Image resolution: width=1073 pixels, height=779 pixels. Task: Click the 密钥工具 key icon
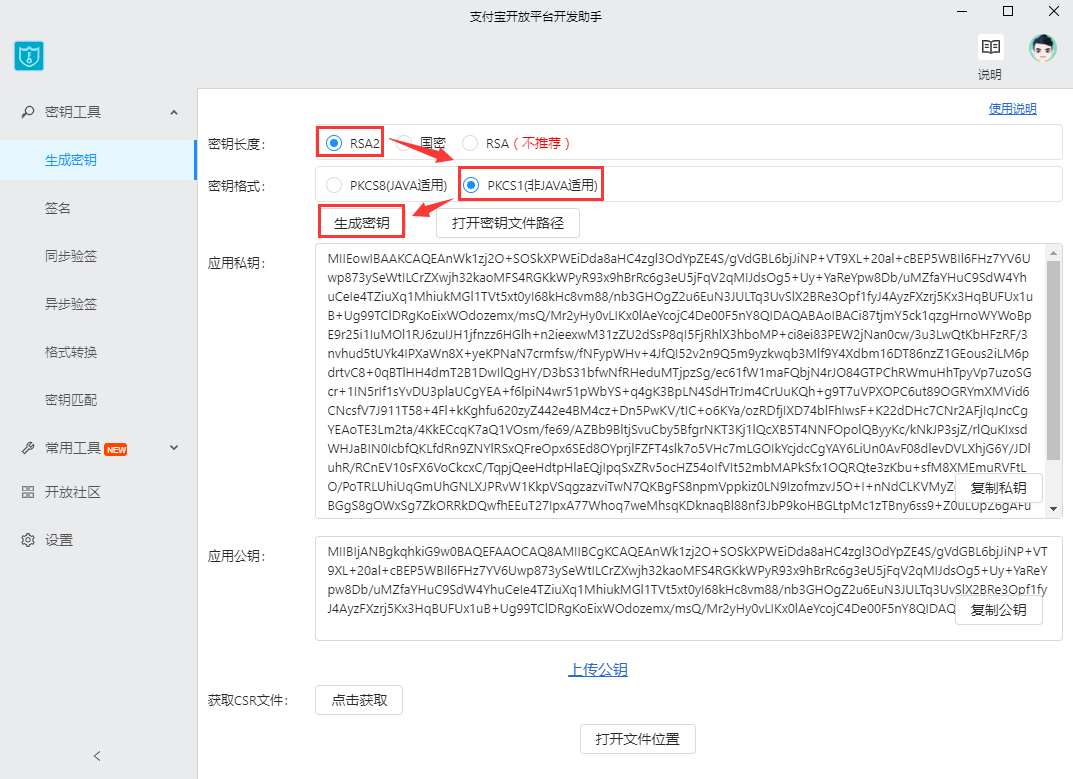click(28, 112)
